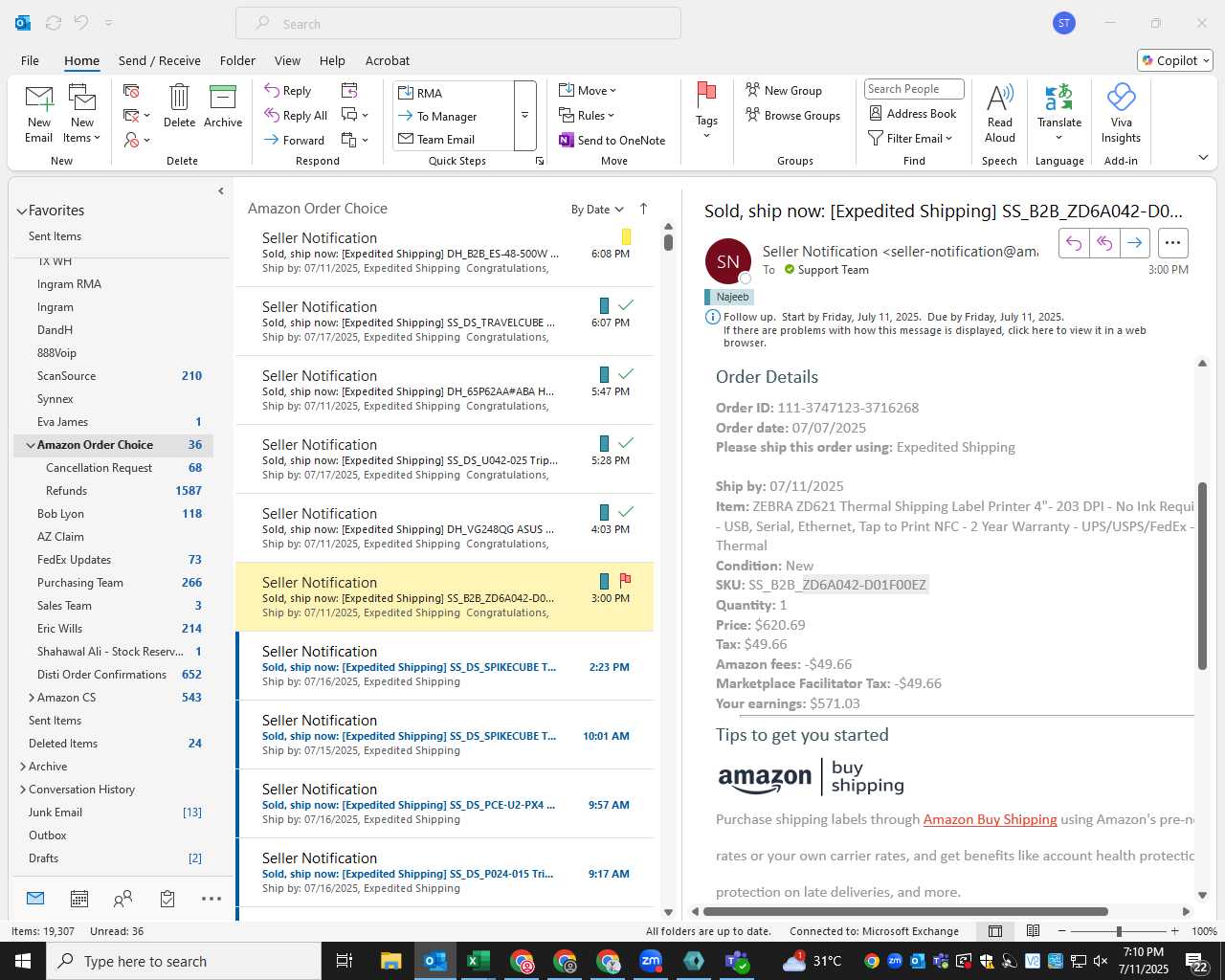
Task: Expand the Amazon CS folder
Action: tap(32, 698)
